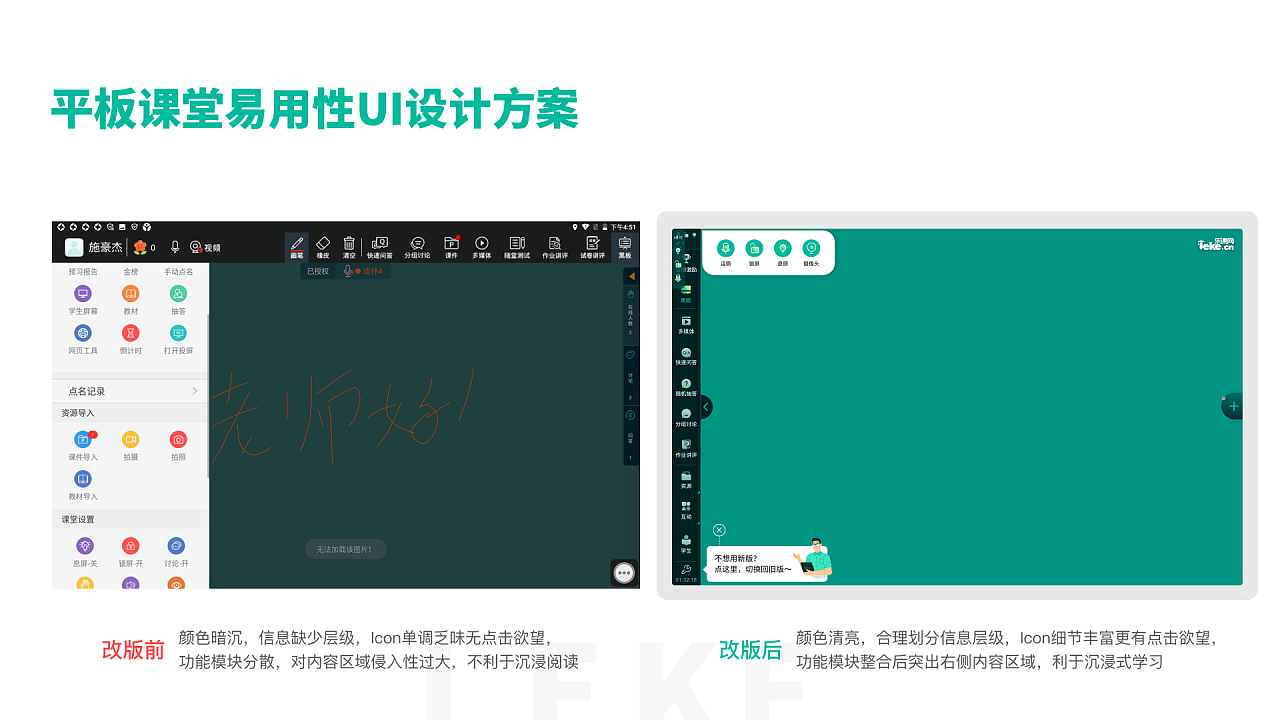
Task: Collapse new sidebar with left chevron handle
Action: [x=706, y=407]
